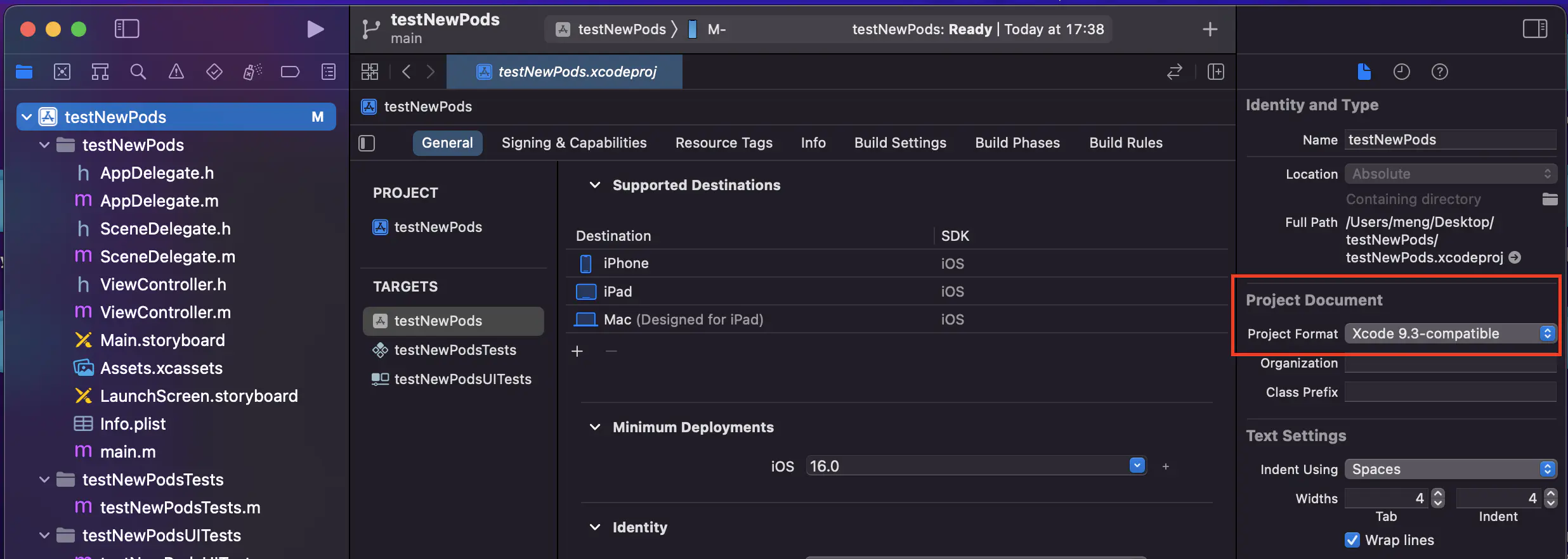Collapse the Identity section
This screenshot has height=559, width=1568.
[x=595, y=527]
